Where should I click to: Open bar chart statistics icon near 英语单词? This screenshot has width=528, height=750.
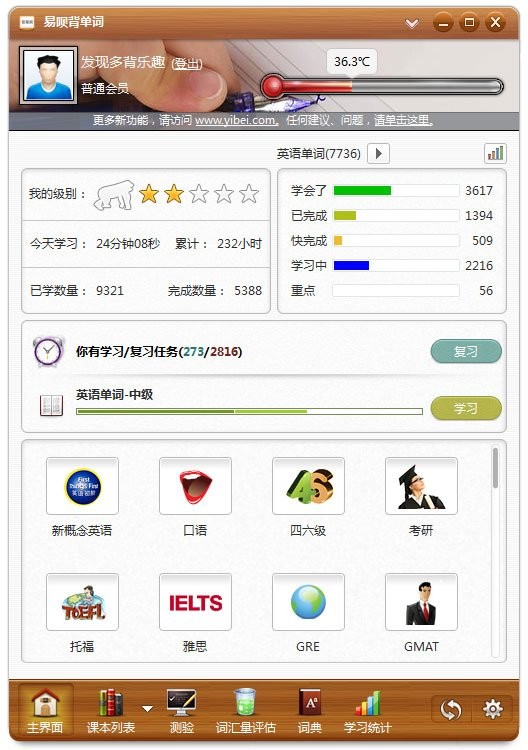point(495,154)
